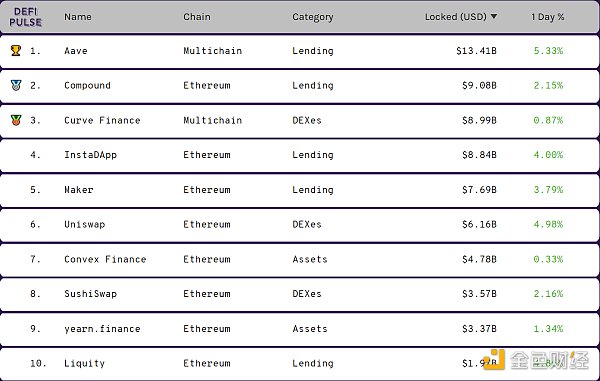This screenshot has height=381, width=600.
Task: Select the Liquity row
Action: tap(300, 363)
